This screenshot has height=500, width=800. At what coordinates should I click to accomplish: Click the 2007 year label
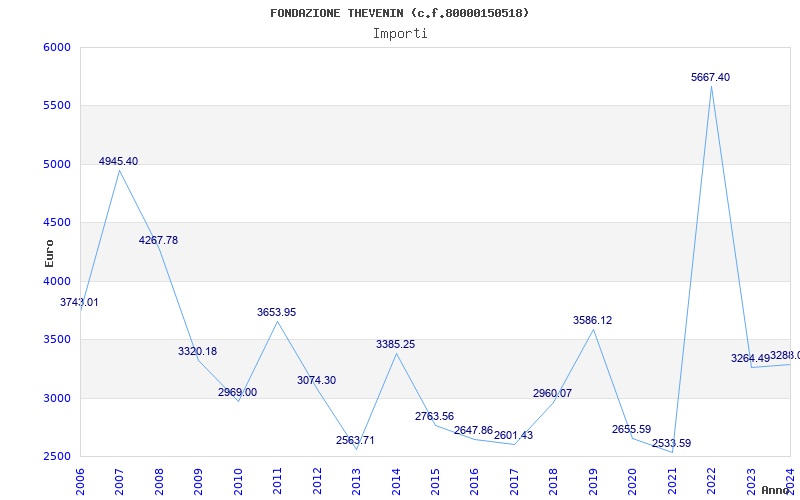(x=119, y=481)
